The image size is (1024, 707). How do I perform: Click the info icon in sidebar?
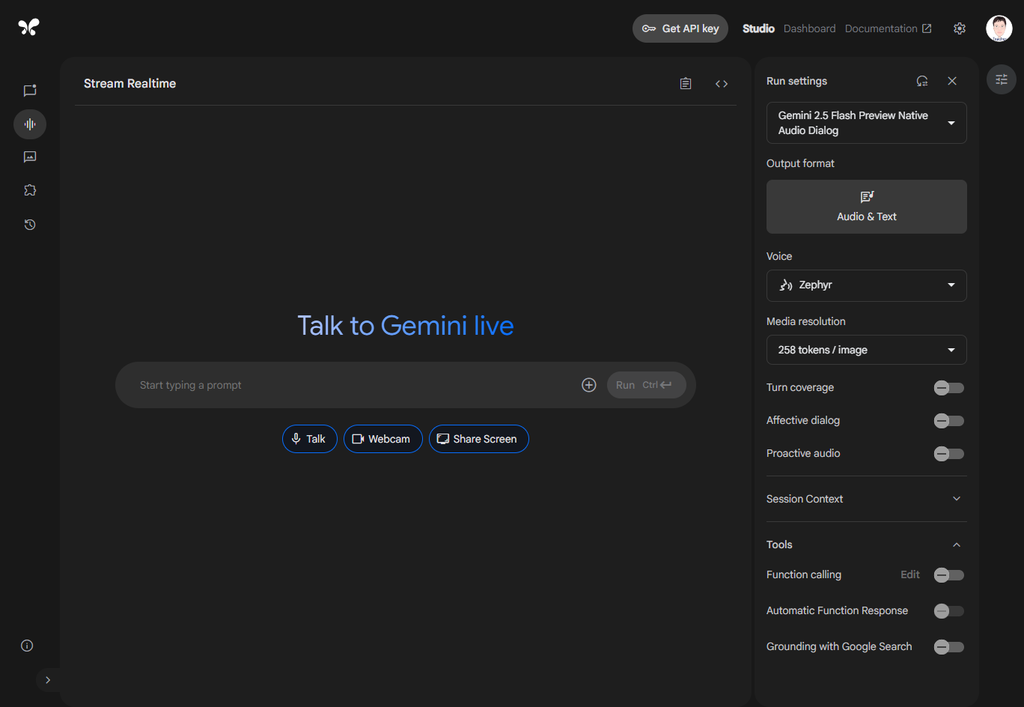coord(27,646)
